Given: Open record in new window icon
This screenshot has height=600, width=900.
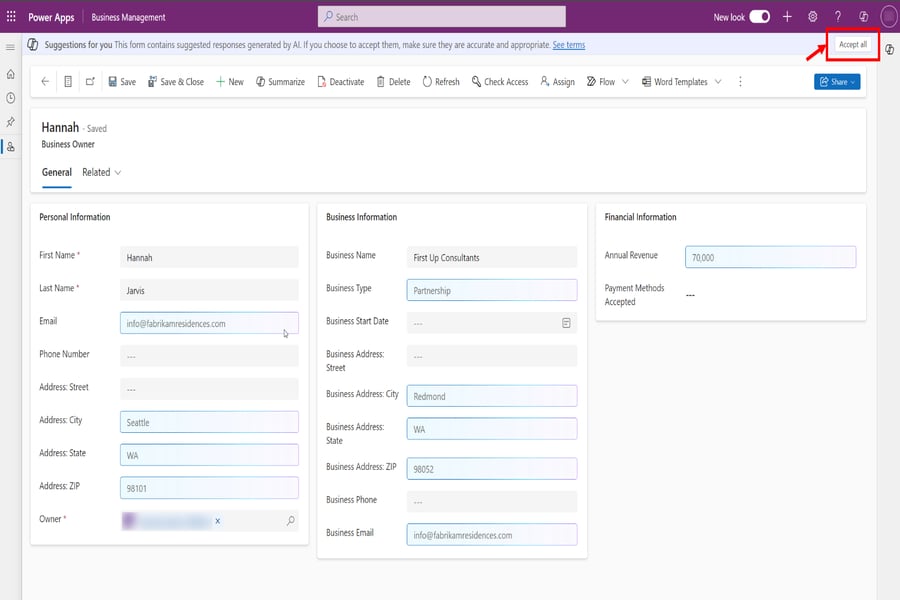Looking at the screenshot, I should tap(90, 82).
